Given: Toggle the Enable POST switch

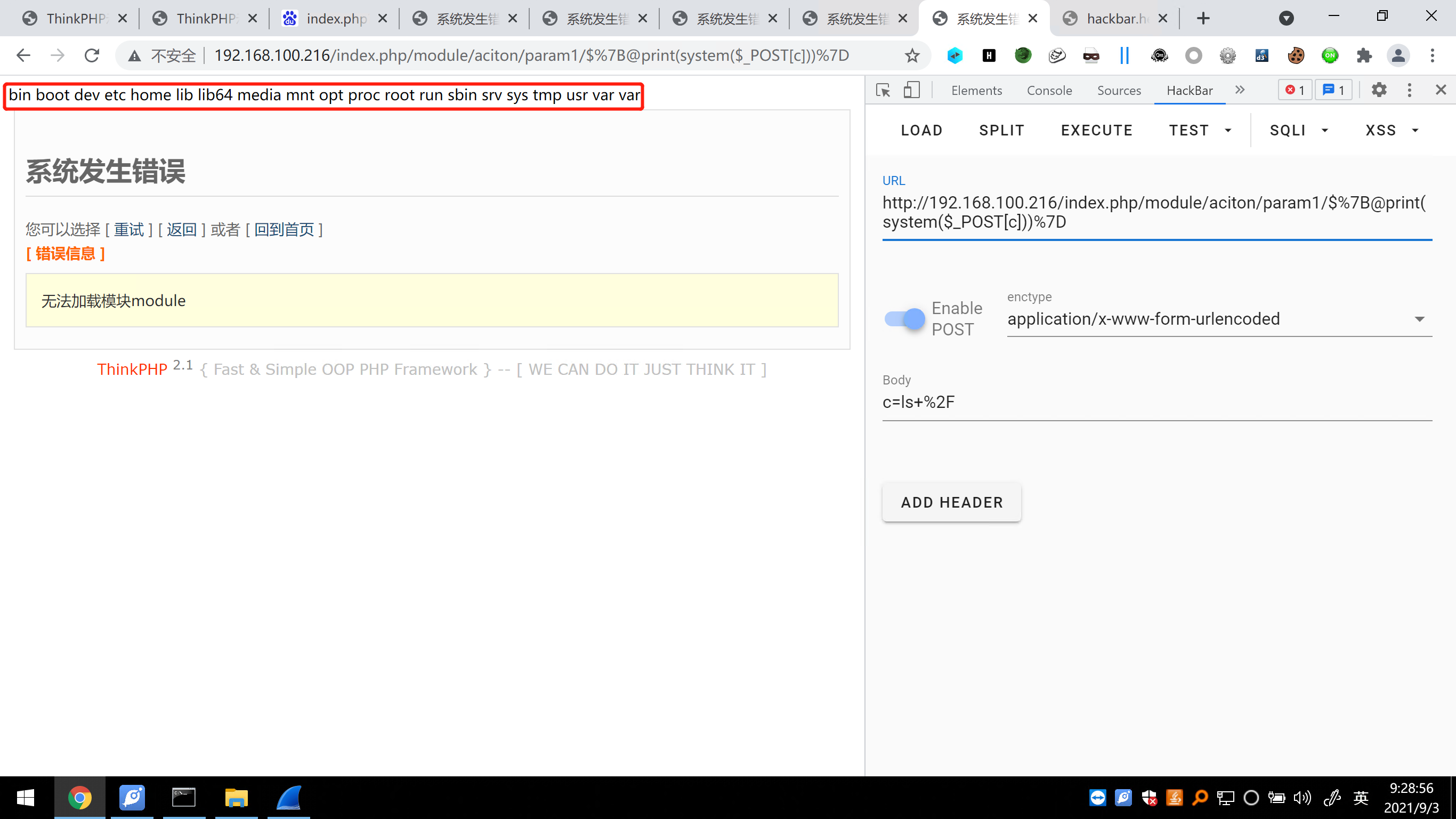Looking at the screenshot, I should click(904, 319).
